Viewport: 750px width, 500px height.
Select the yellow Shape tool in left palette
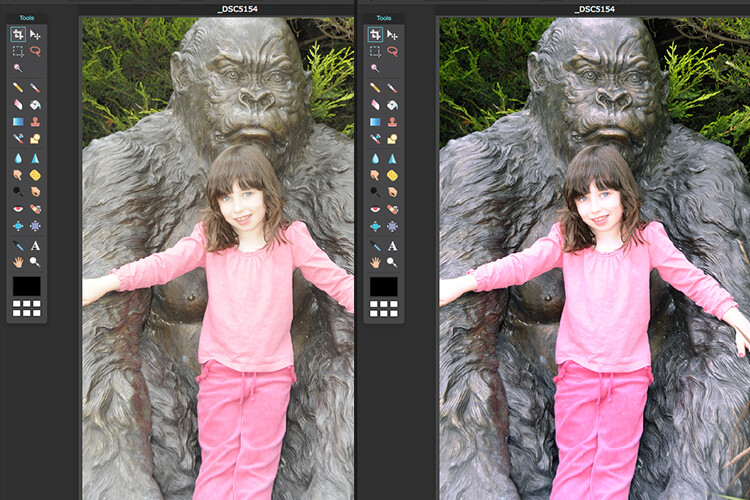(35, 139)
